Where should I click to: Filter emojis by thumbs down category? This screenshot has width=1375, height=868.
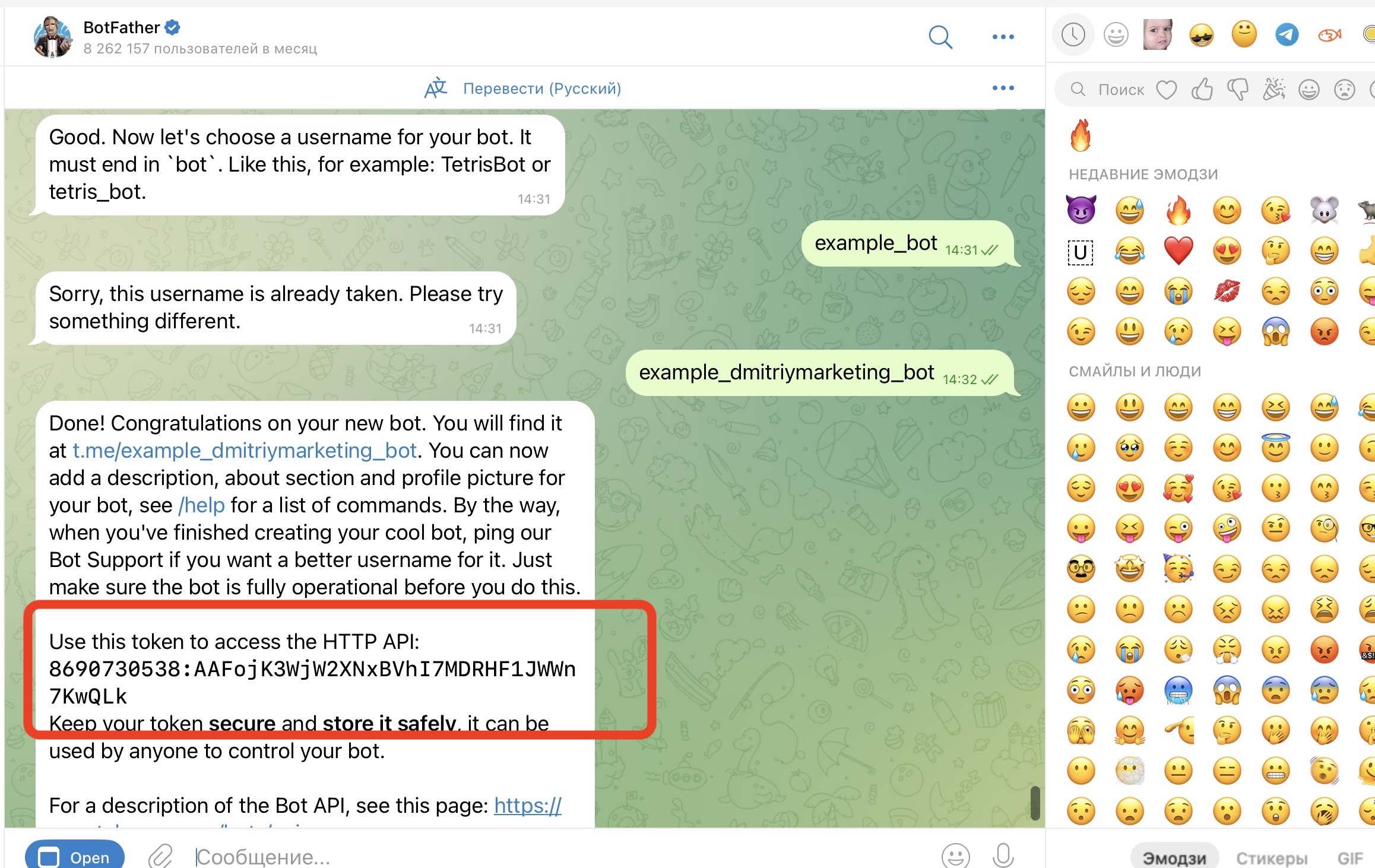1238,90
